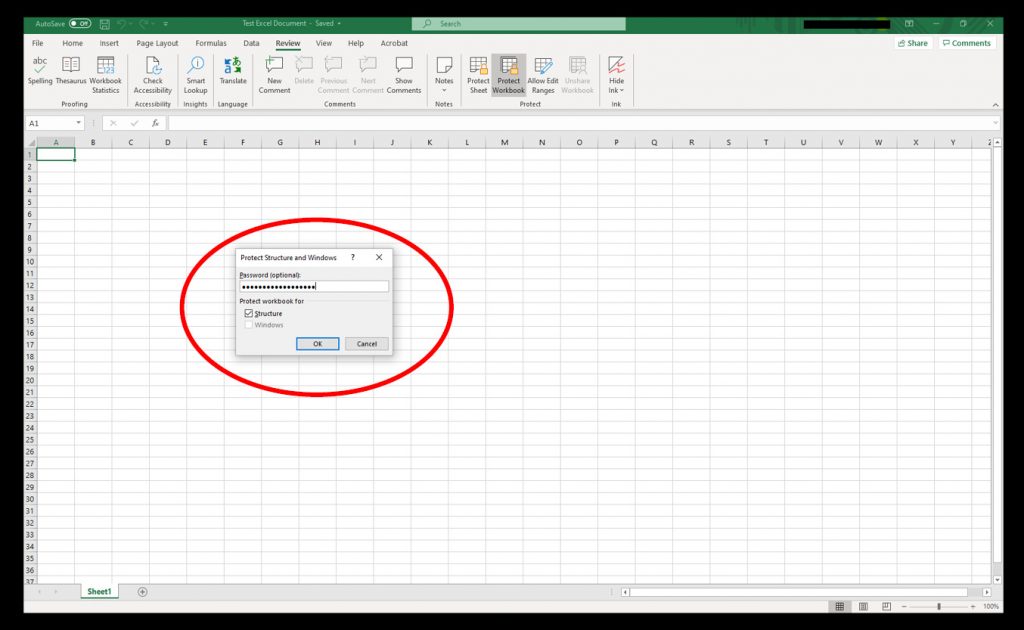Switch to the Formulas ribbon tab

coord(211,43)
